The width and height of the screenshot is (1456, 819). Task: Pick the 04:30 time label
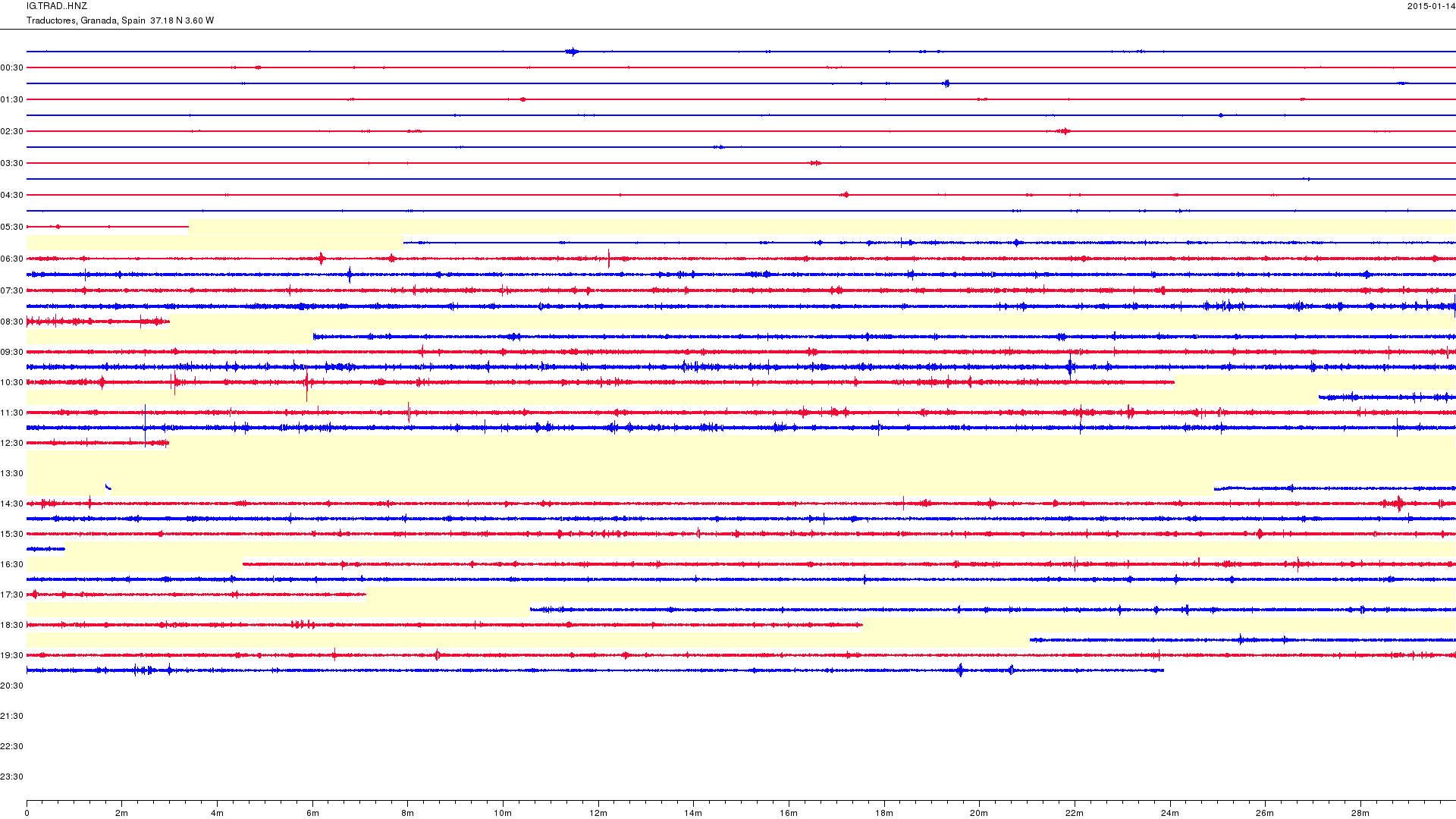click(x=12, y=195)
